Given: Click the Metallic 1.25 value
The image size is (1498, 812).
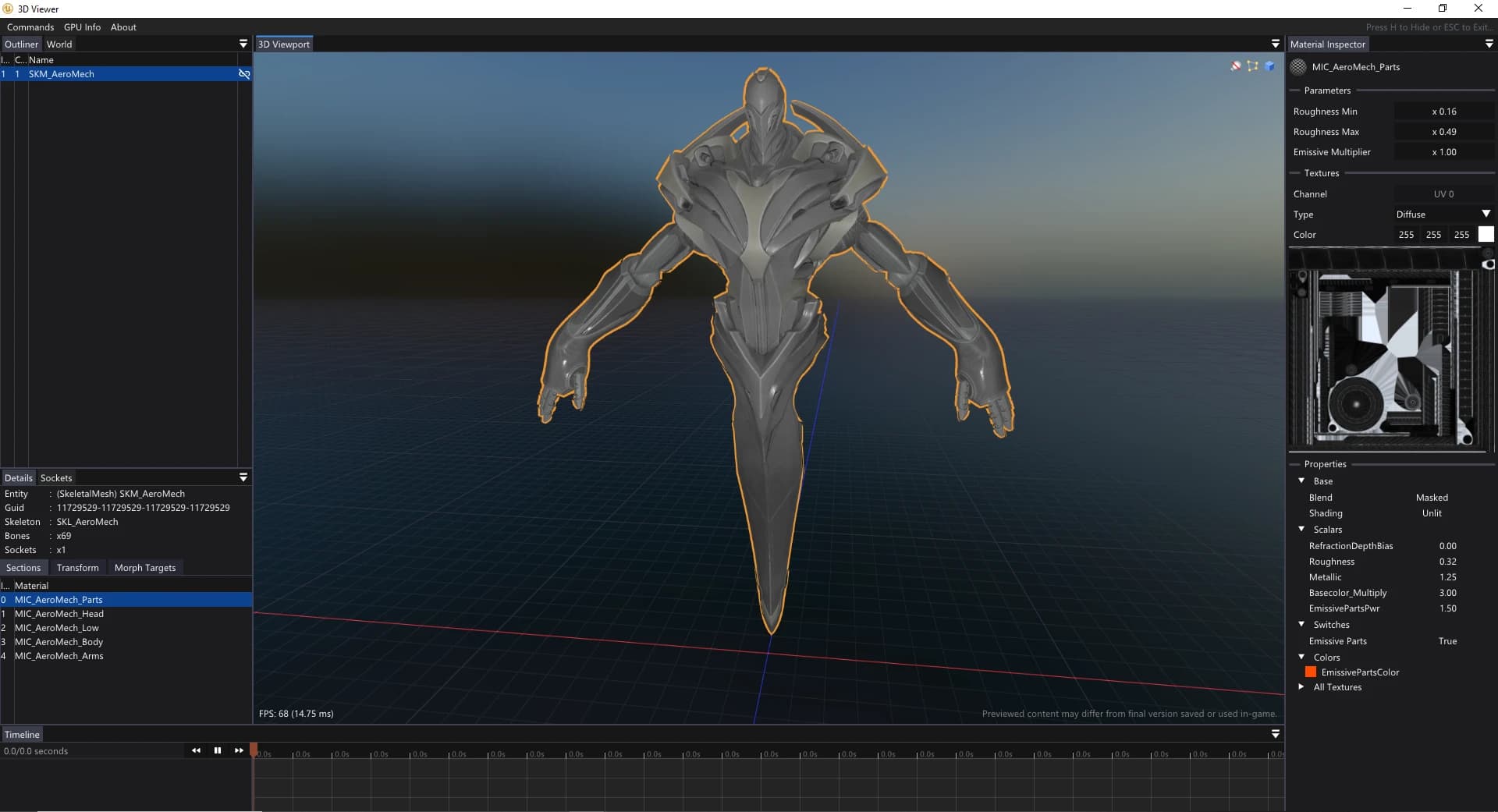Looking at the screenshot, I should pyautogui.click(x=1447, y=577).
